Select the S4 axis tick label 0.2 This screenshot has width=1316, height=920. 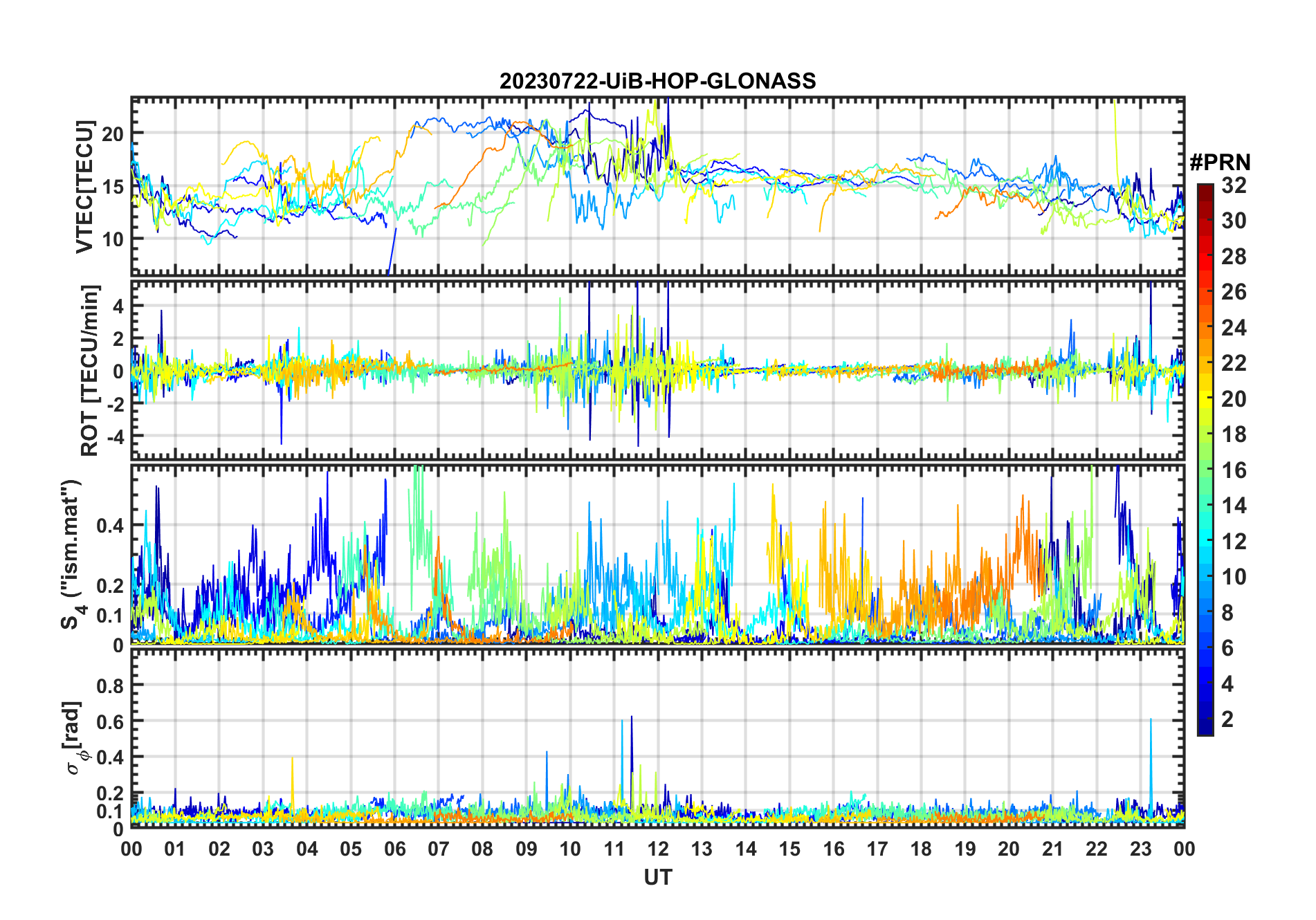[x=110, y=585]
